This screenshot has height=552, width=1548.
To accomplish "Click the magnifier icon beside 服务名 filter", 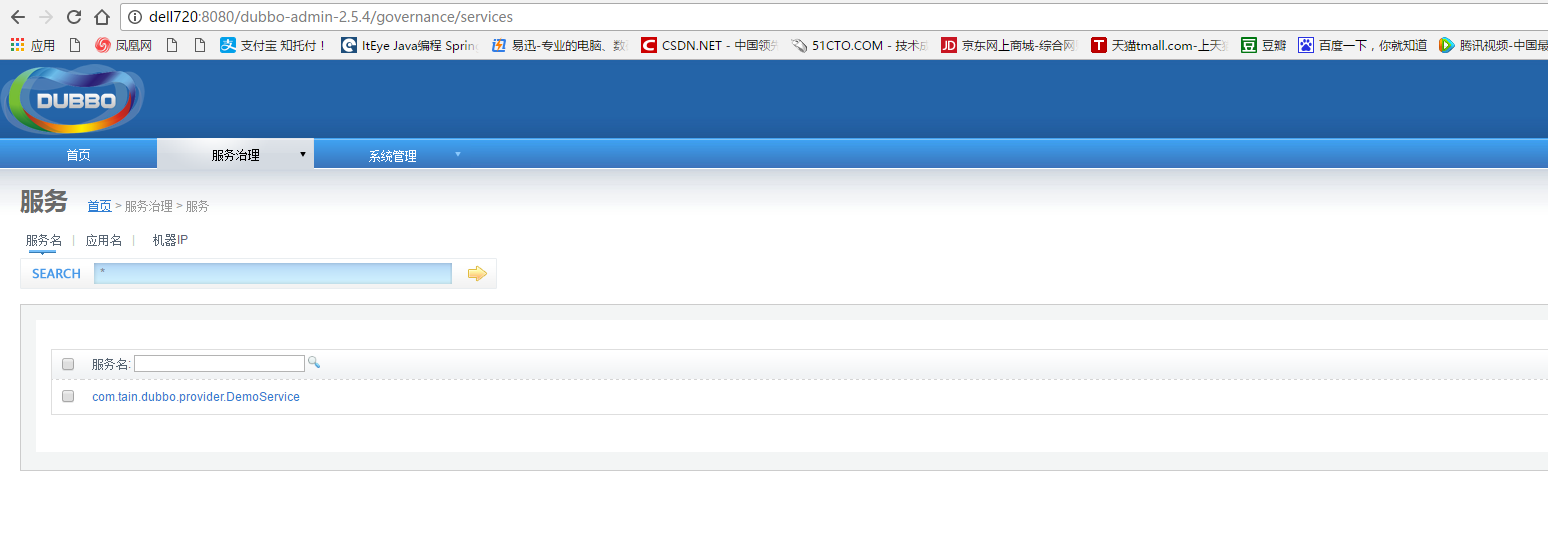I will [314, 362].
